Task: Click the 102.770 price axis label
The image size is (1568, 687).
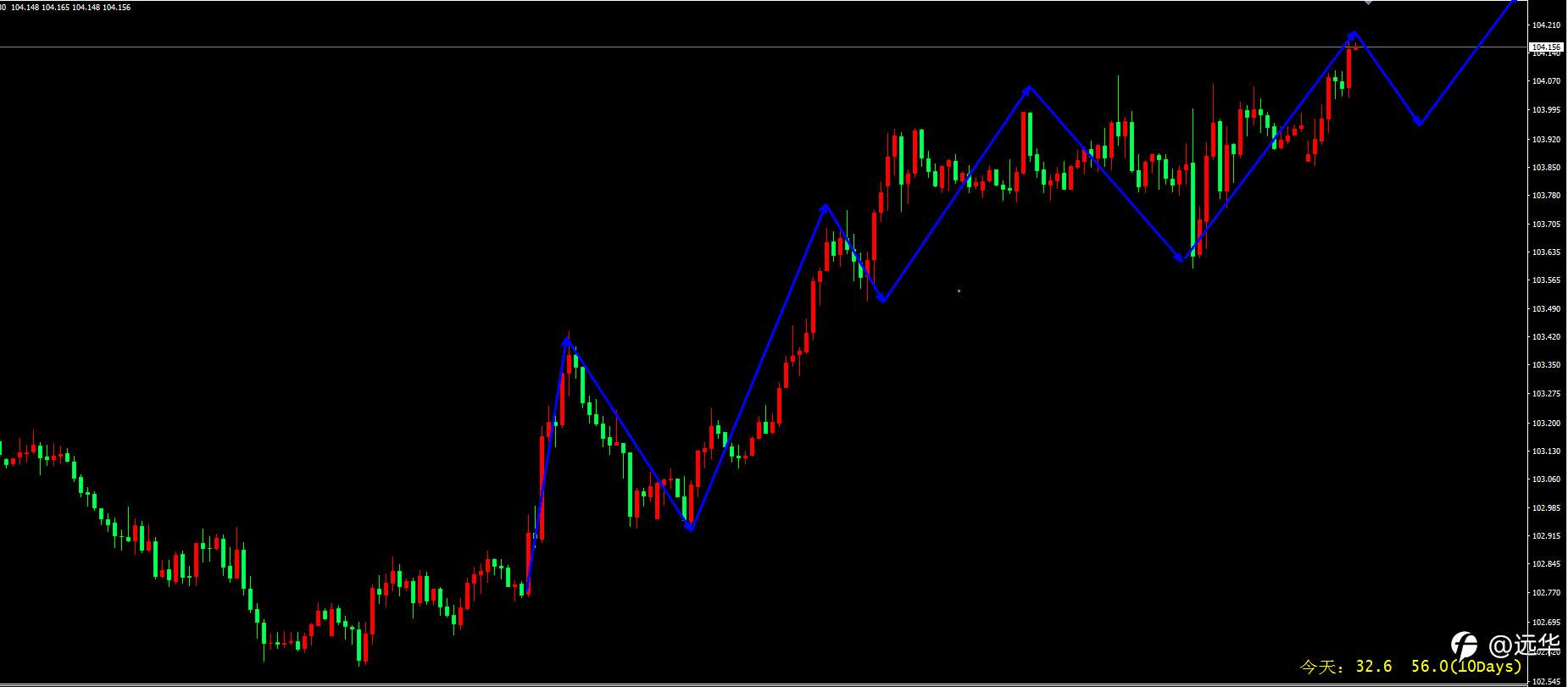Action: (1547, 593)
